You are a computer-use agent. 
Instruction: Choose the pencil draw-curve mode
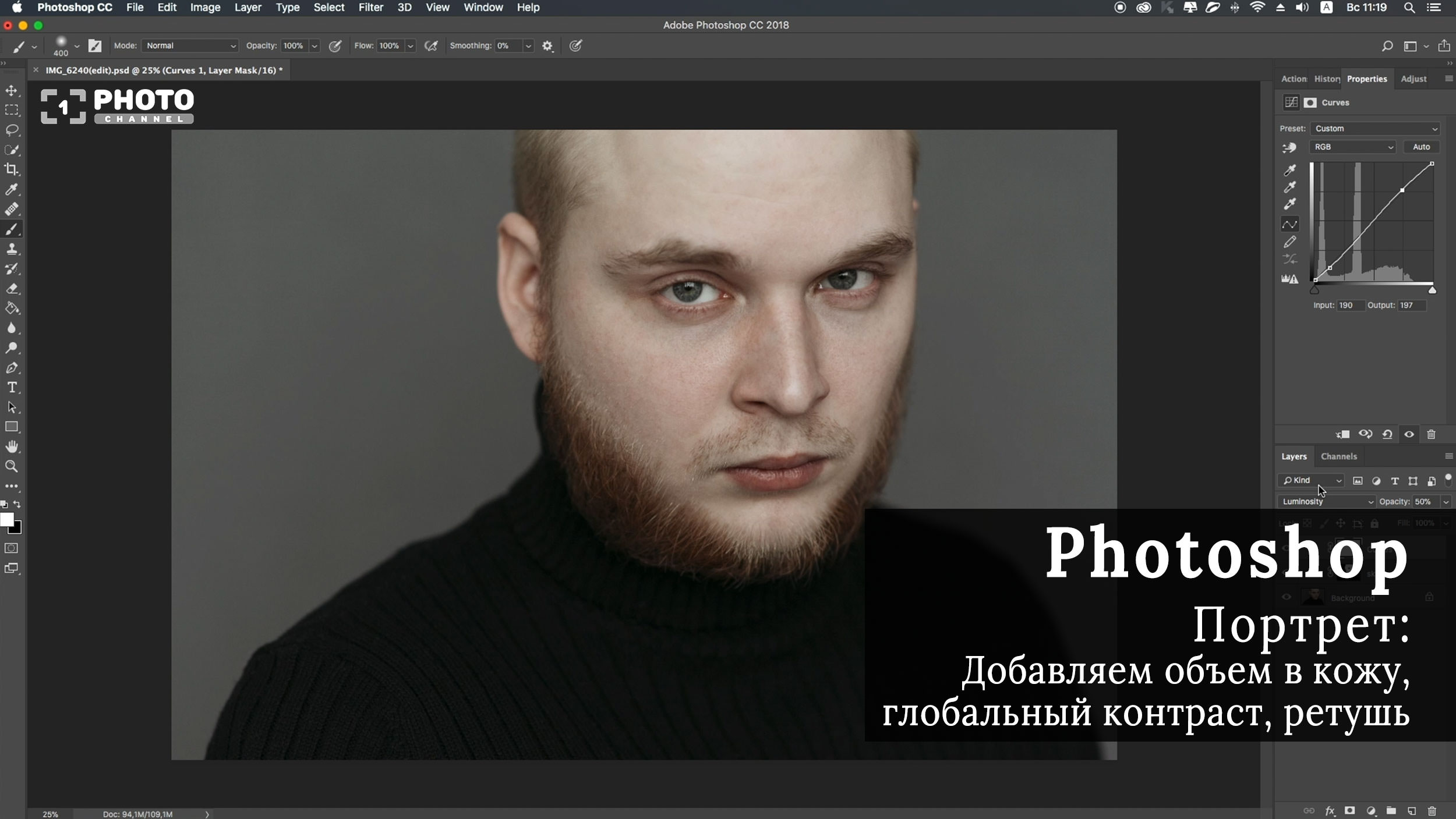(1290, 242)
